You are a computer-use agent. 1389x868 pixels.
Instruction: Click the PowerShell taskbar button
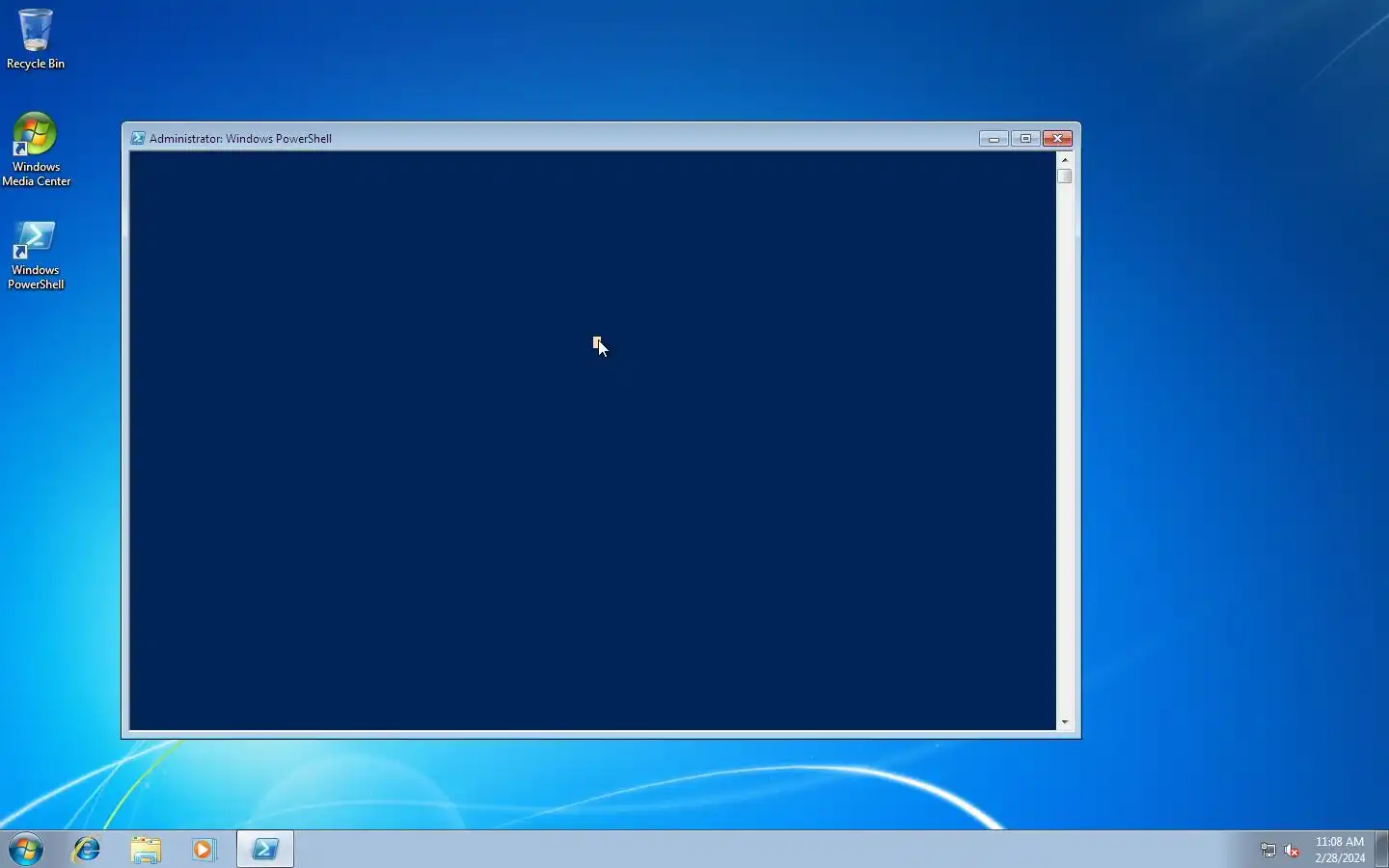(x=265, y=849)
